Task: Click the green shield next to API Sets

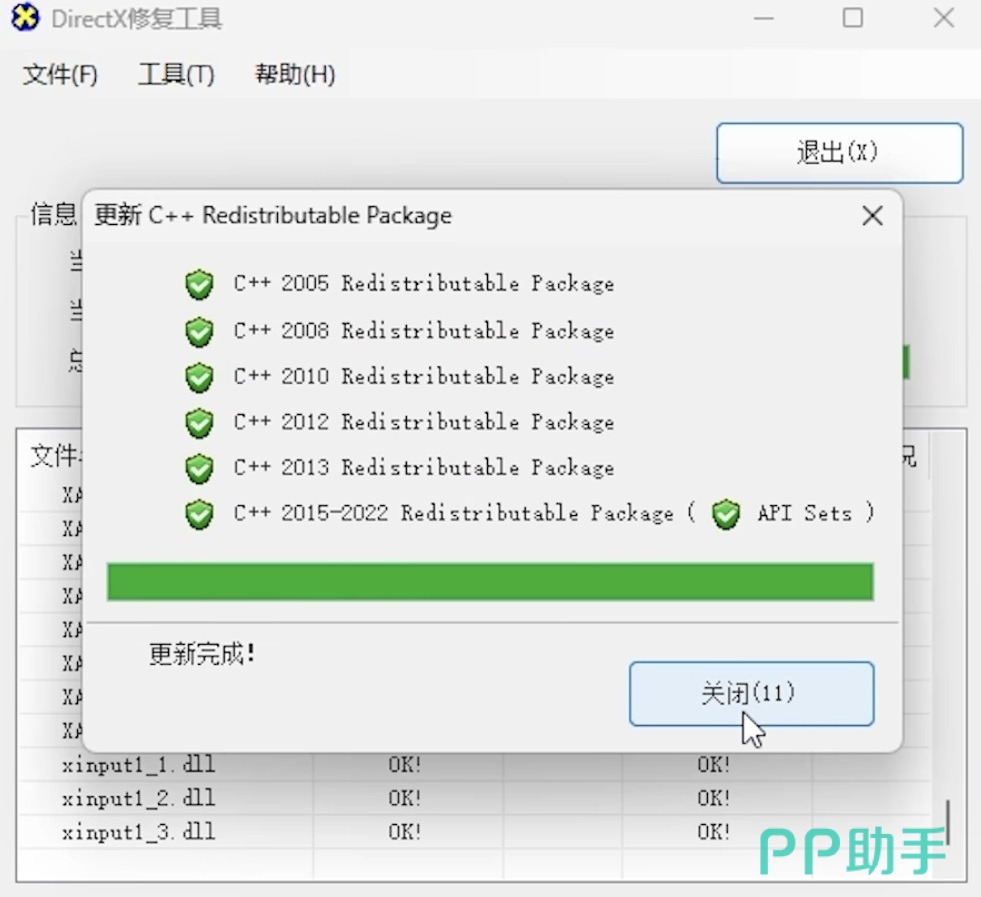Action: [726, 514]
